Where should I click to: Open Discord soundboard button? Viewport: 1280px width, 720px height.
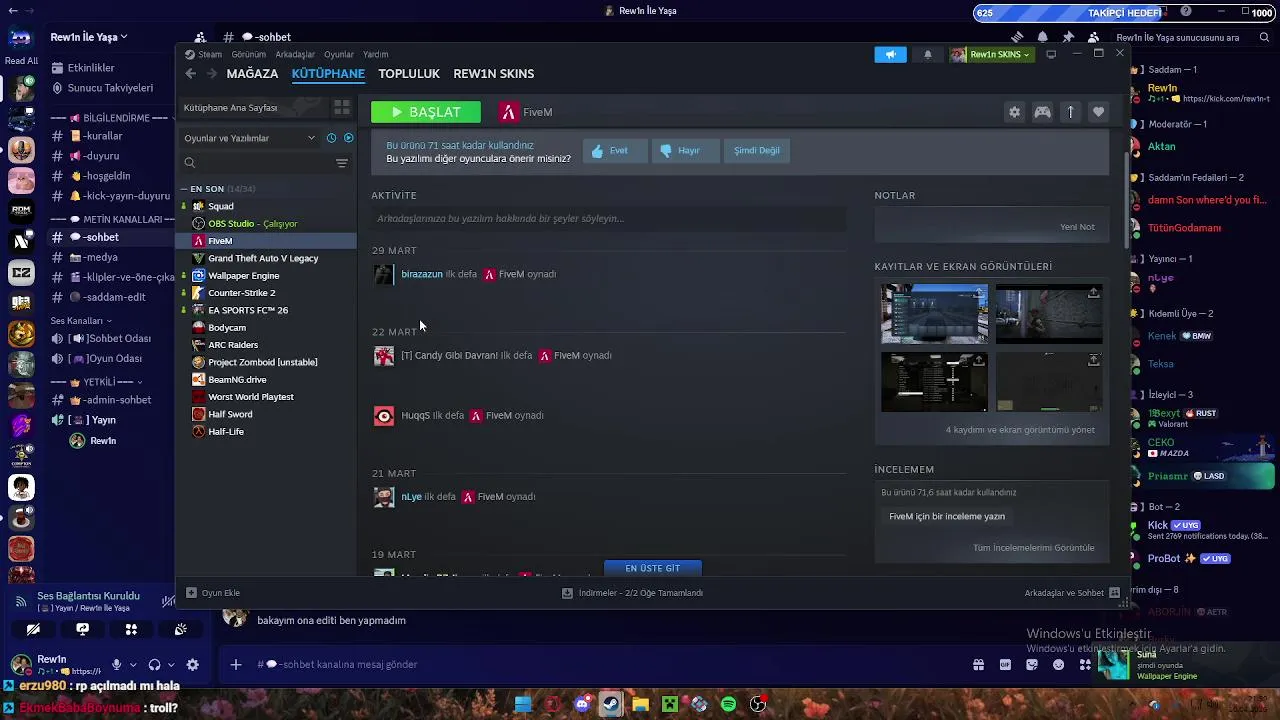(180, 629)
